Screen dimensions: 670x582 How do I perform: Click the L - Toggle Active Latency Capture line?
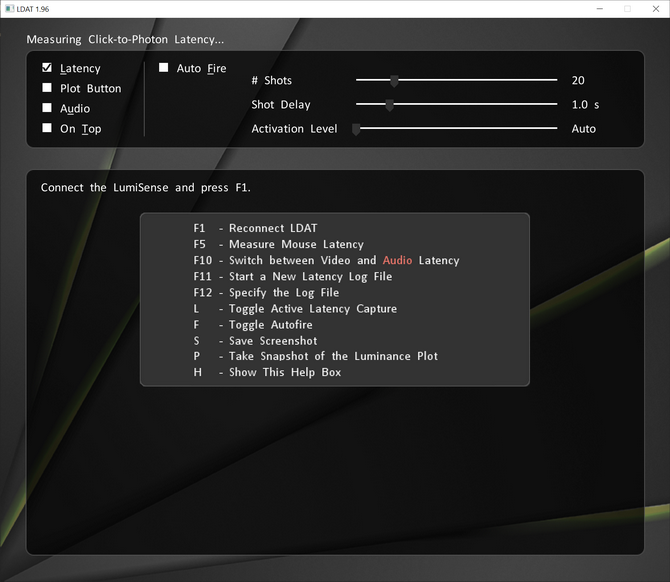click(295, 309)
